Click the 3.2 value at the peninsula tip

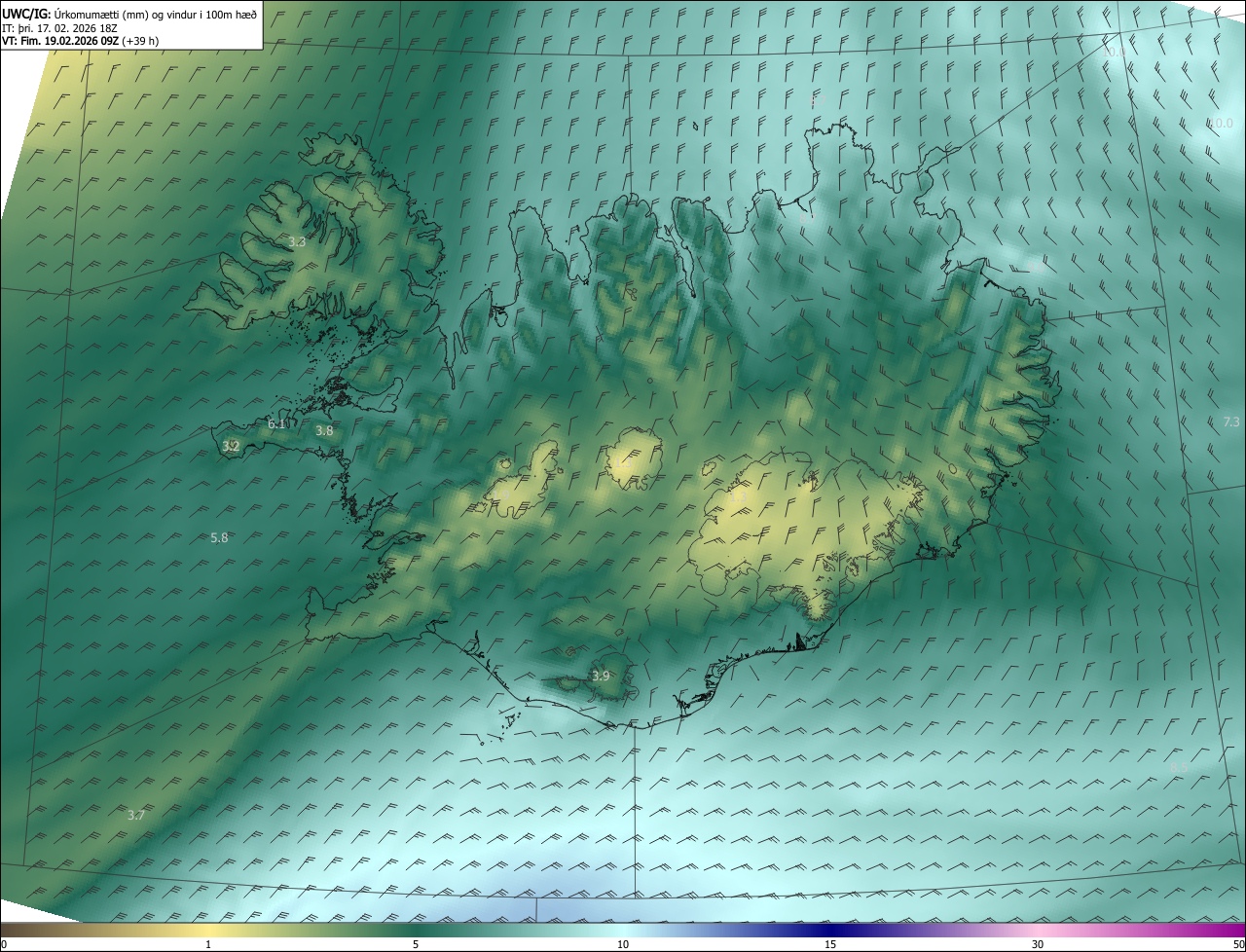231,447
